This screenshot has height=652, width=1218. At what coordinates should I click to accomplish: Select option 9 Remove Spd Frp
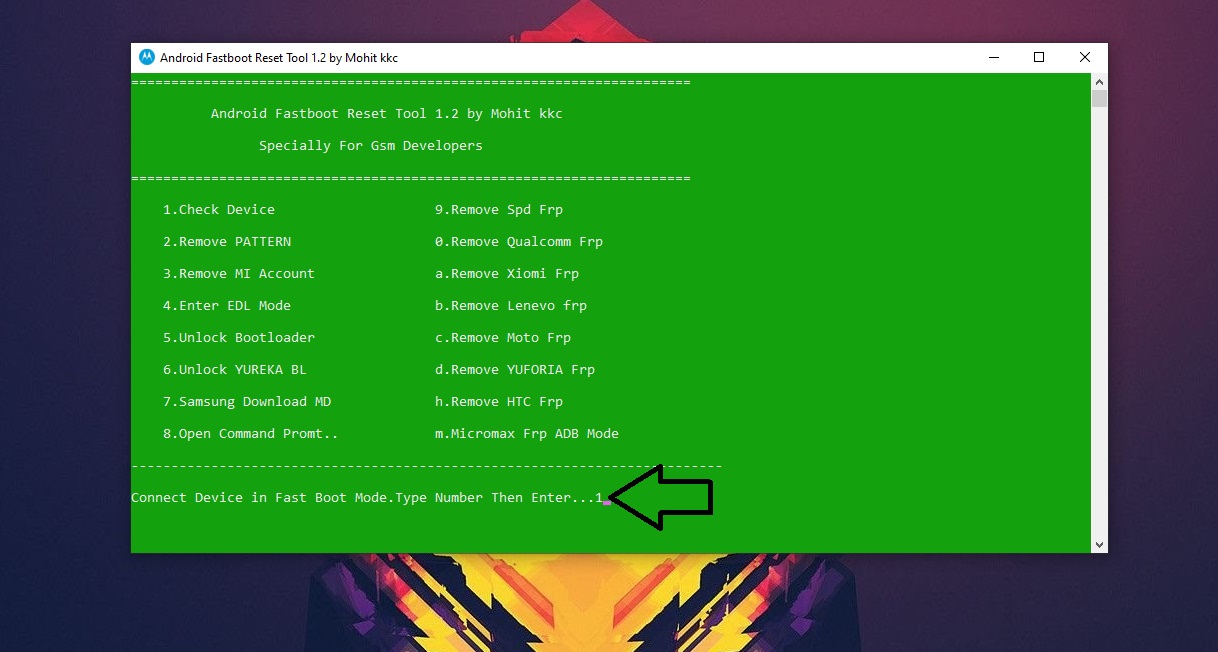pos(498,209)
